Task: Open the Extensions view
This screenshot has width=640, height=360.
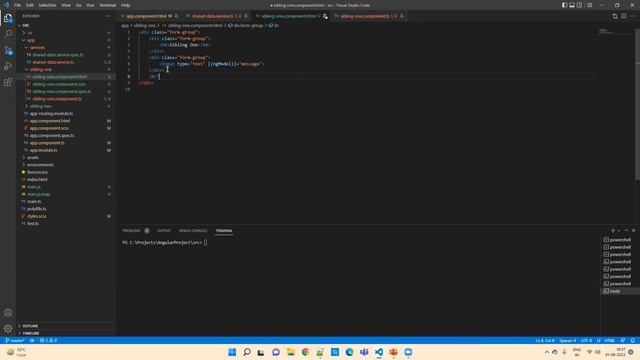Action: point(8,82)
